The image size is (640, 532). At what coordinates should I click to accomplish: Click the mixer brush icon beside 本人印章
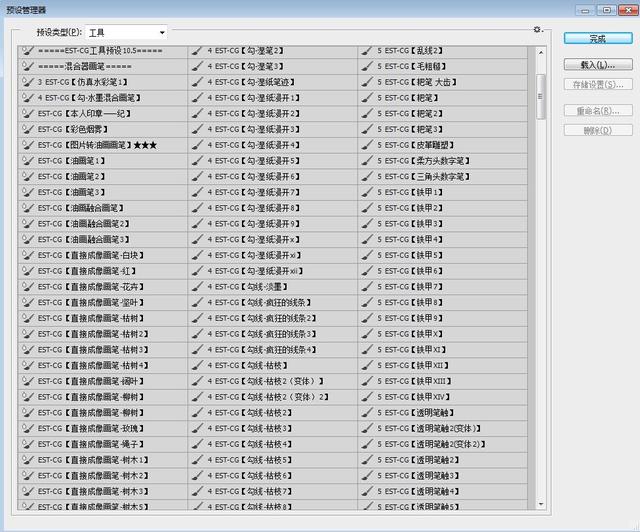point(28,114)
